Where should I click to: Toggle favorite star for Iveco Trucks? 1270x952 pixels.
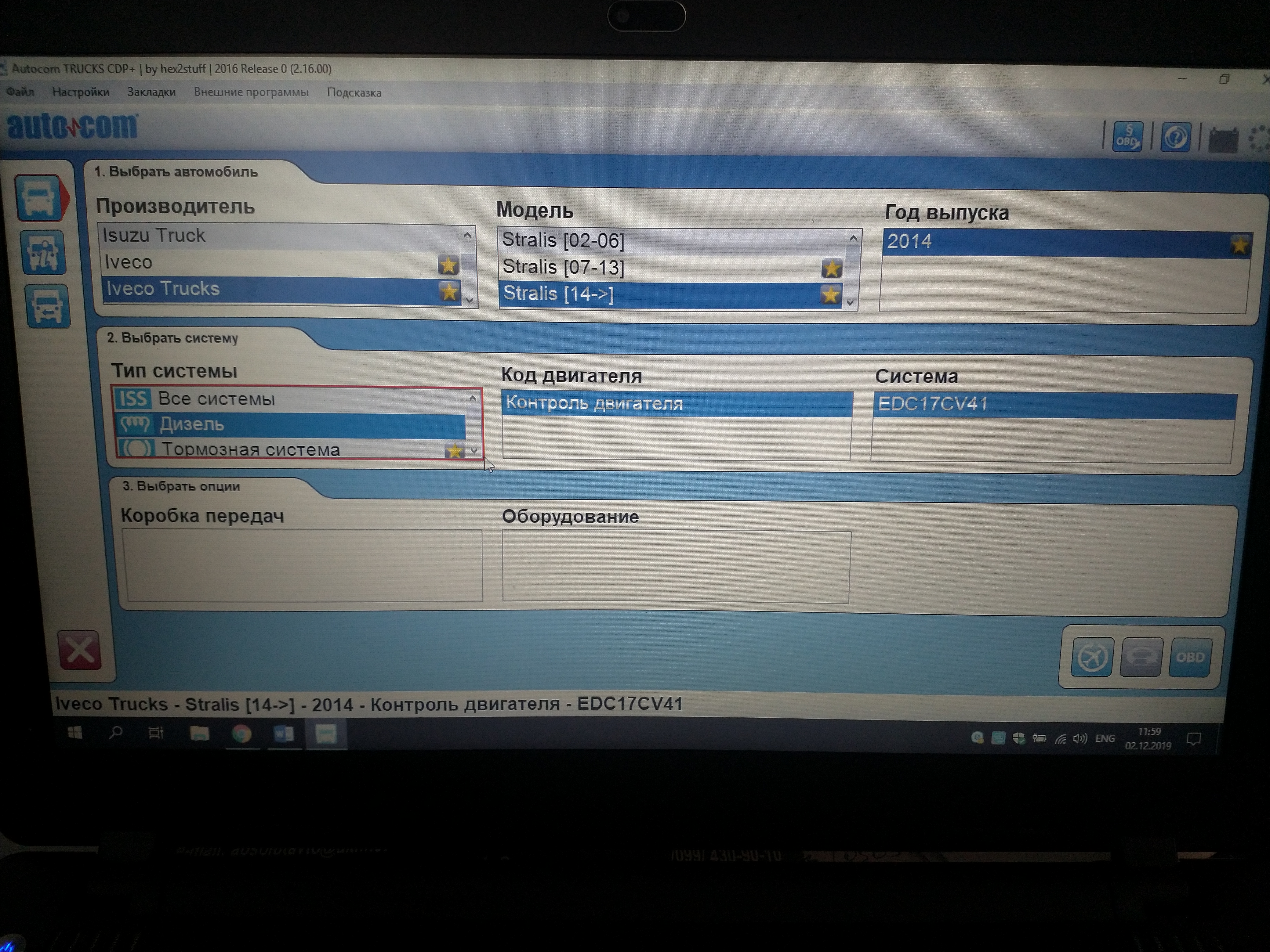[x=449, y=291]
